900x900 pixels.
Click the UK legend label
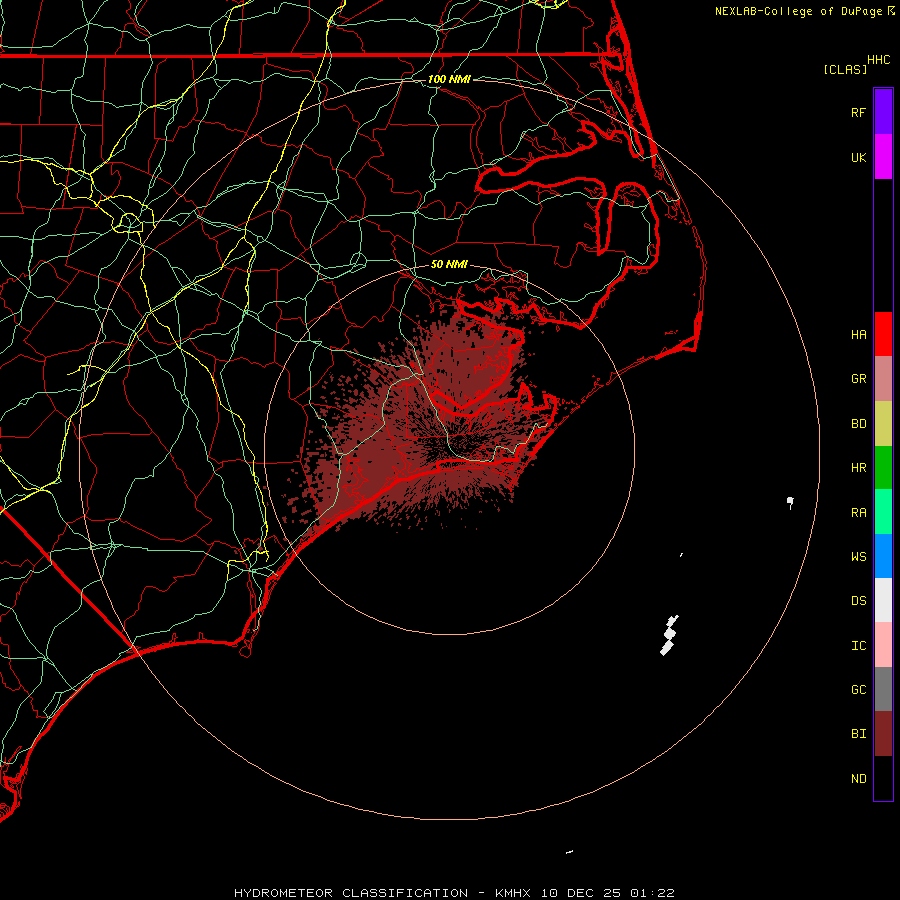[858, 157]
